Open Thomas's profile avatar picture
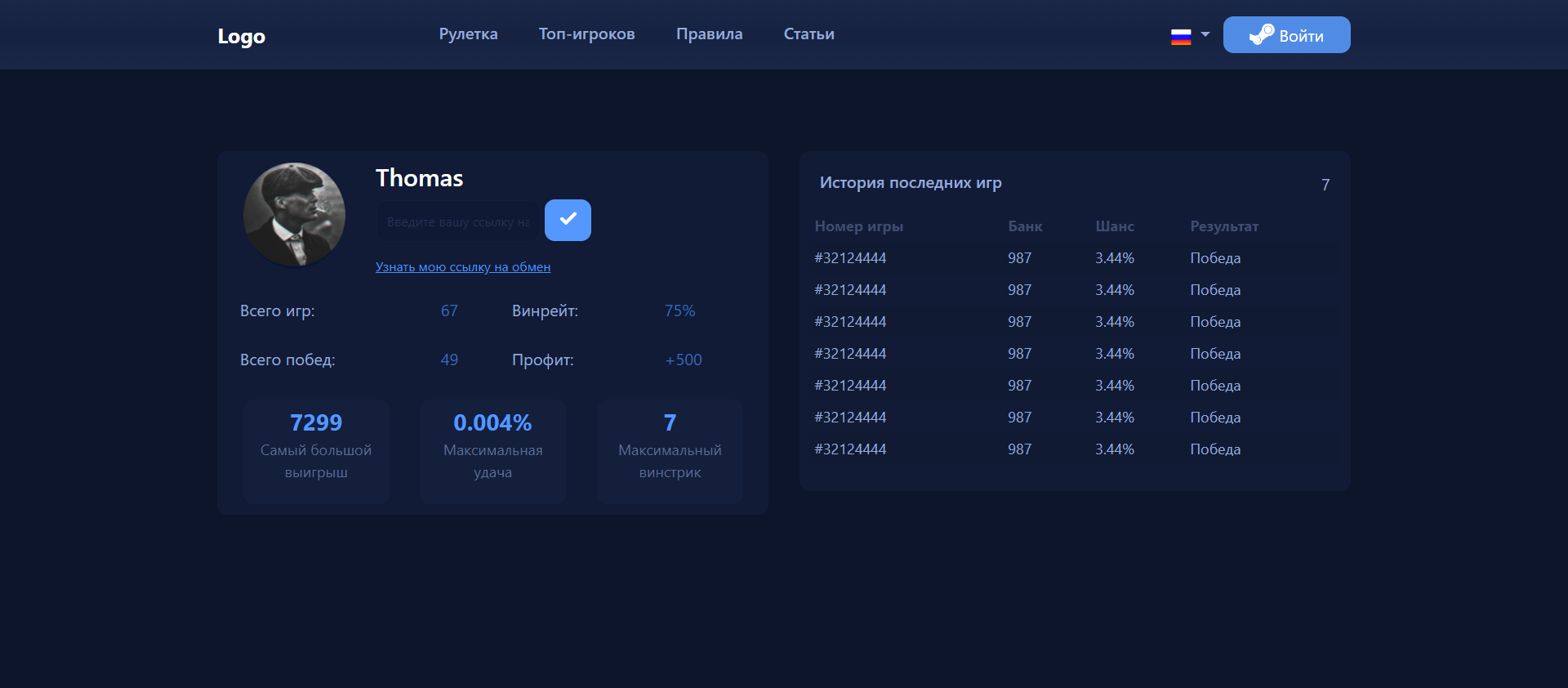Screen dimensions: 1568x688 click(x=294, y=214)
